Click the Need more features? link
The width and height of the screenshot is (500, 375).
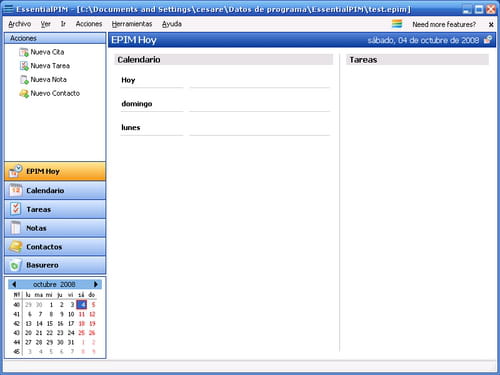click(444, 24)
